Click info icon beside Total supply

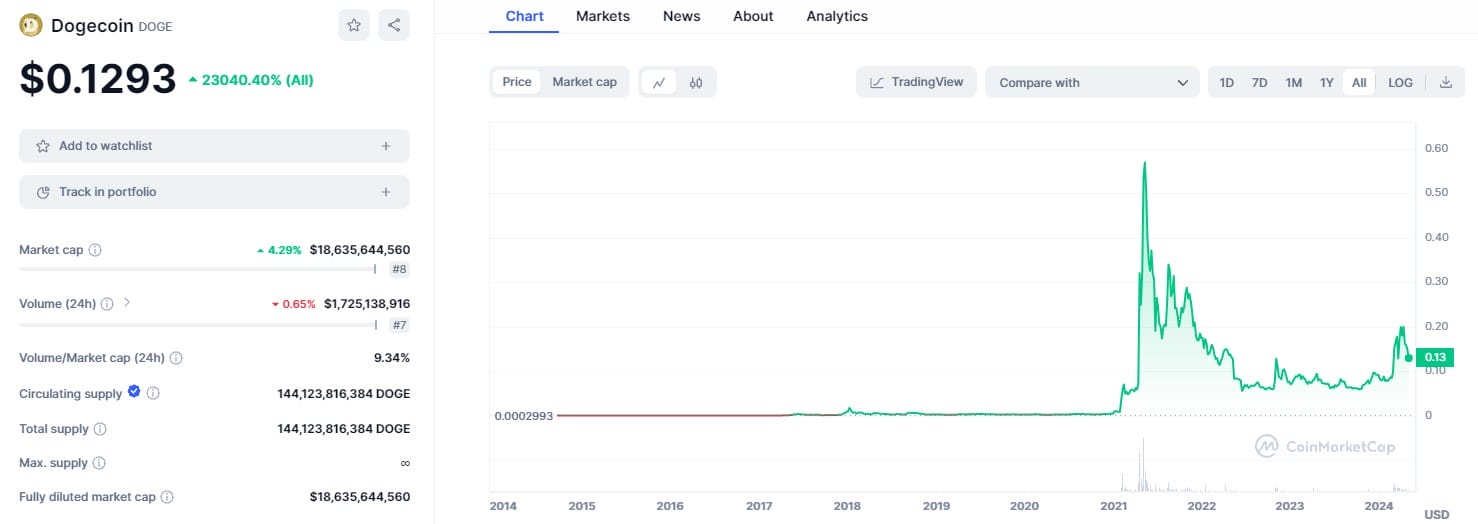click(100, 429)
